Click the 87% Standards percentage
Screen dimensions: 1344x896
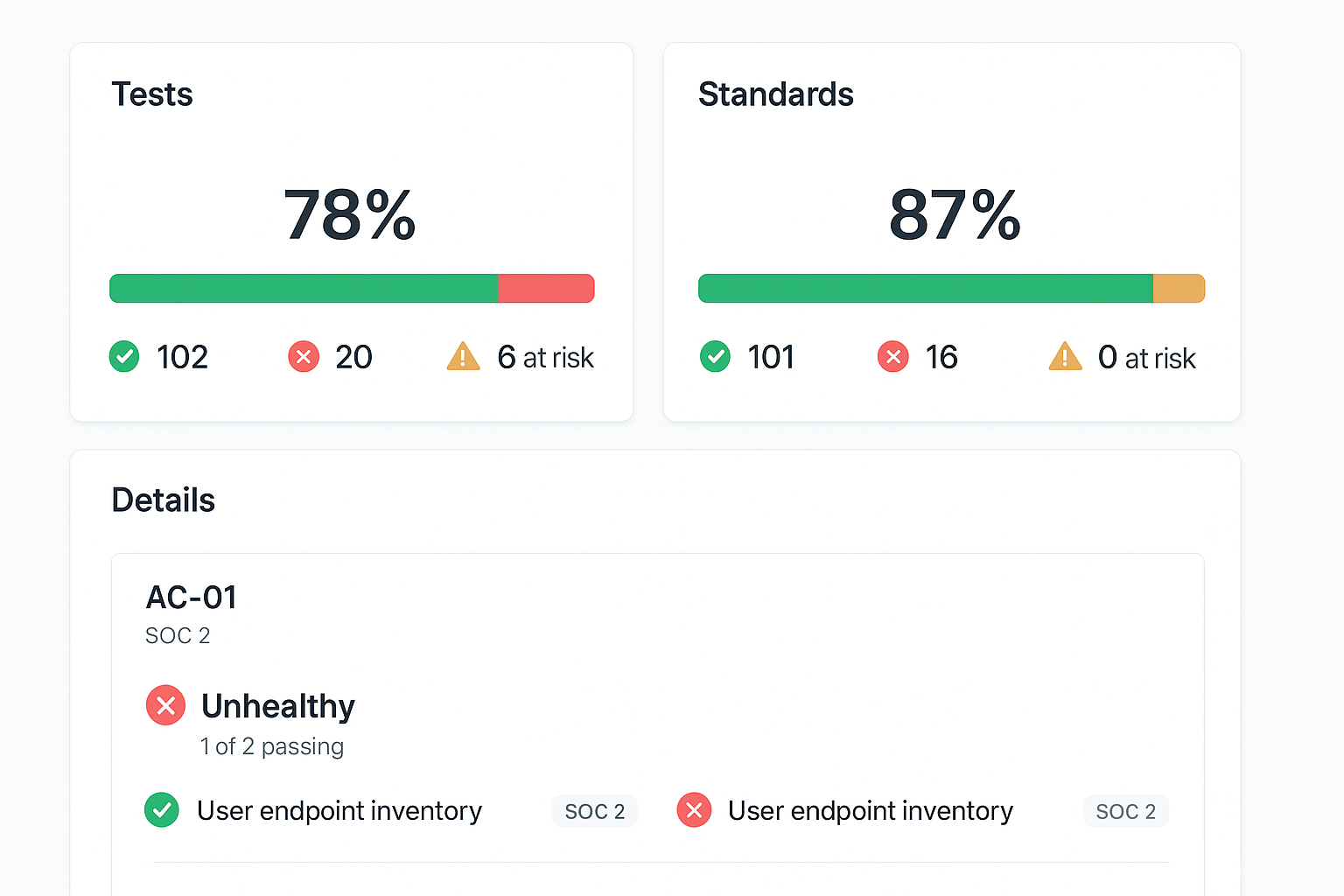(x=955, y=215)
